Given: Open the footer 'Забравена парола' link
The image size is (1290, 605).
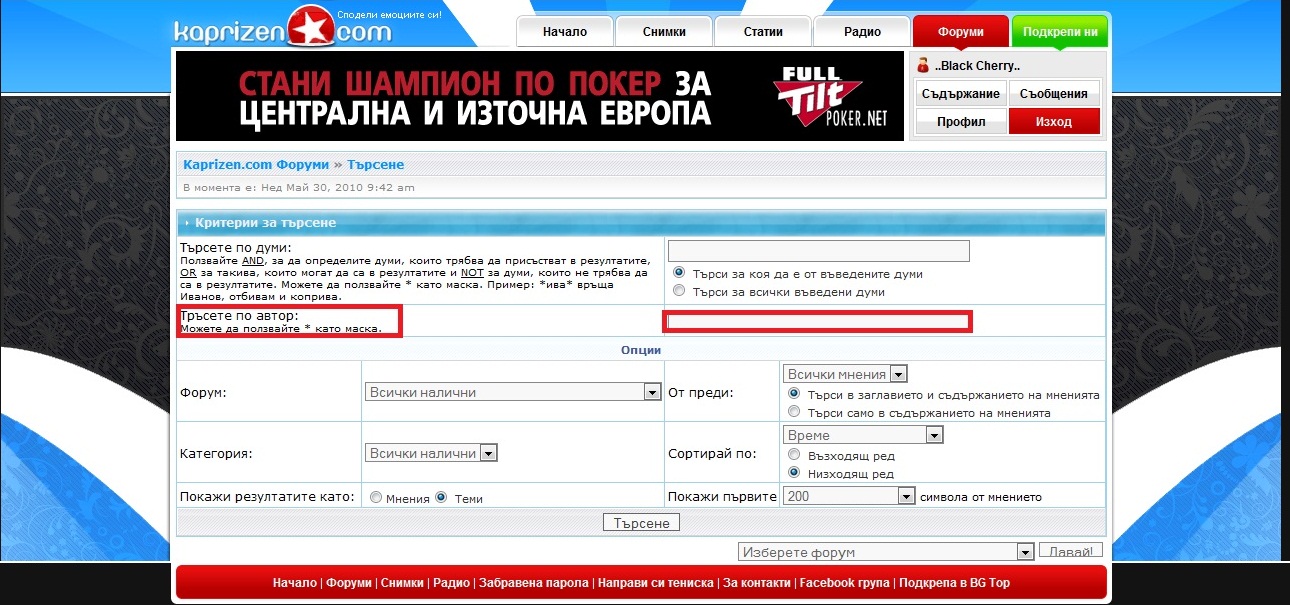Looking at the screenshot, I should 534,582.
